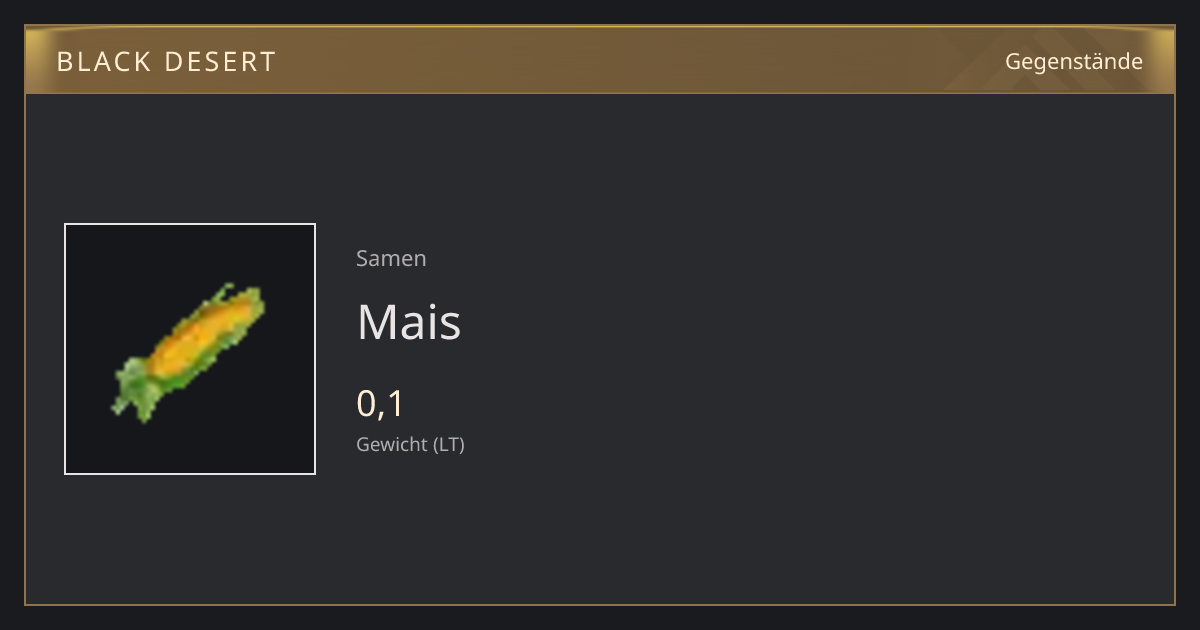Click the corn icon's lower stem tip
The image size is (1200, 630).
pyautogui.click(x=120, y=407)
